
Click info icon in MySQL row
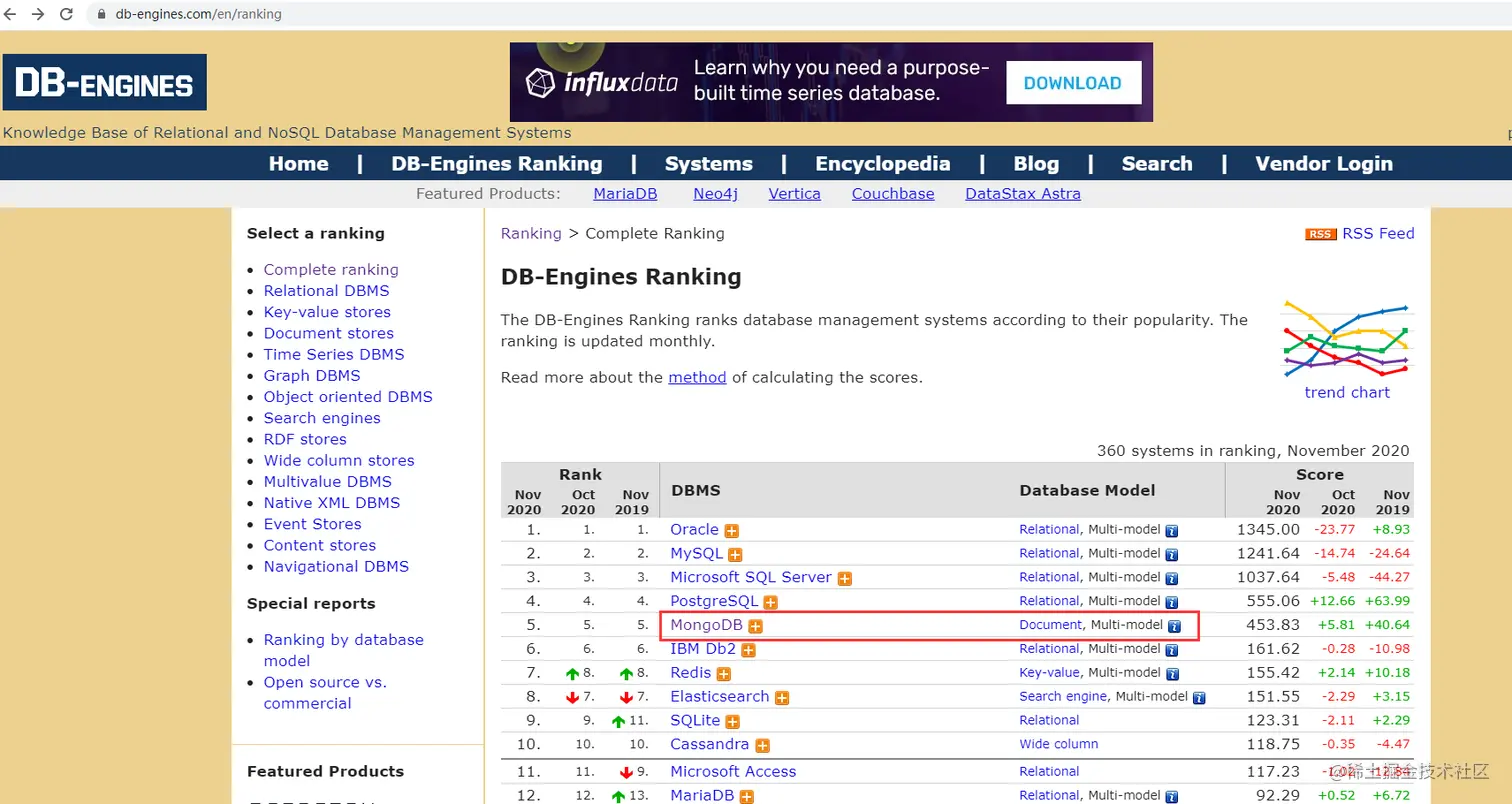(1172, 555)
